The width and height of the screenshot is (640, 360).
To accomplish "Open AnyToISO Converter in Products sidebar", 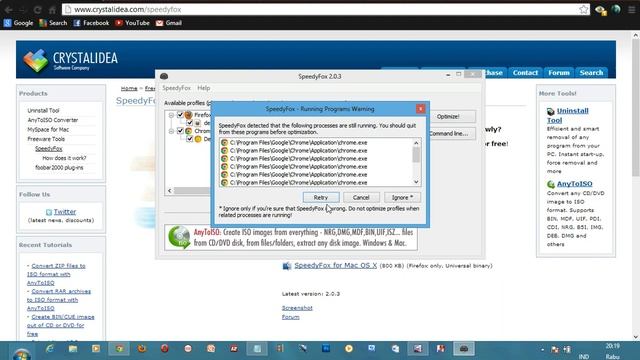I will click(53, 120).
